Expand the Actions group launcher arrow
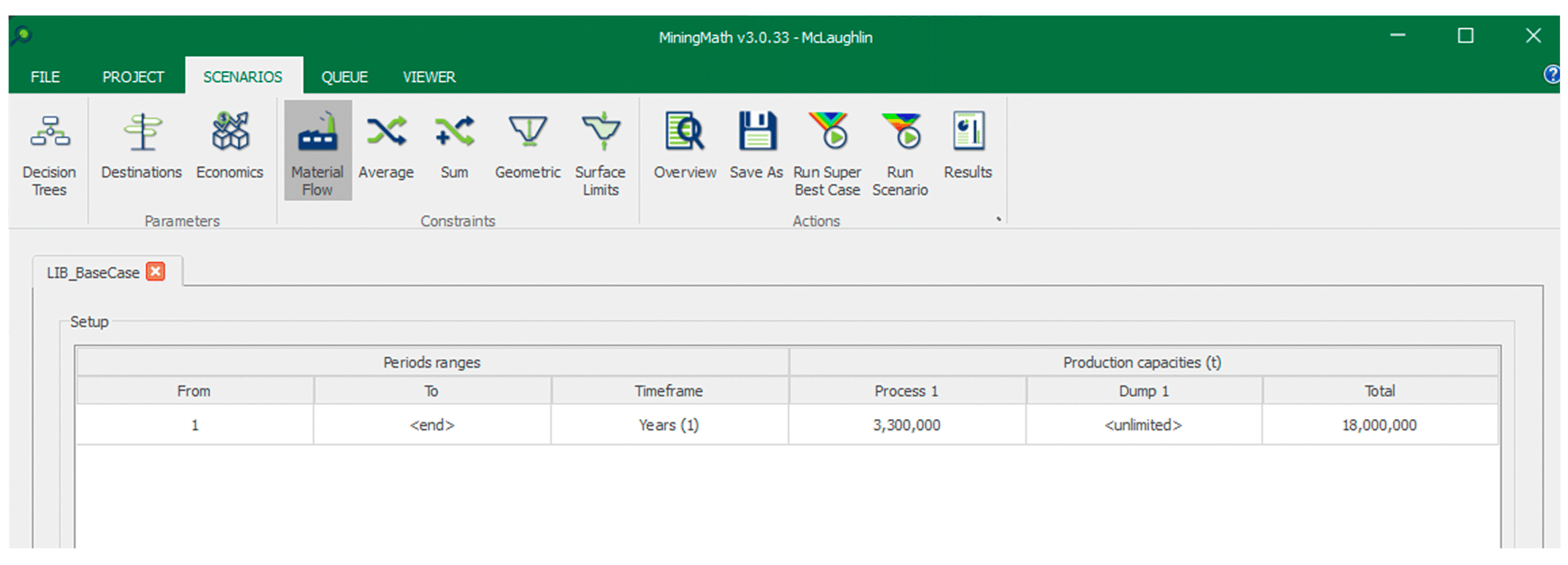The width and height of the screenshot is (1568, 565). (998, 219)
